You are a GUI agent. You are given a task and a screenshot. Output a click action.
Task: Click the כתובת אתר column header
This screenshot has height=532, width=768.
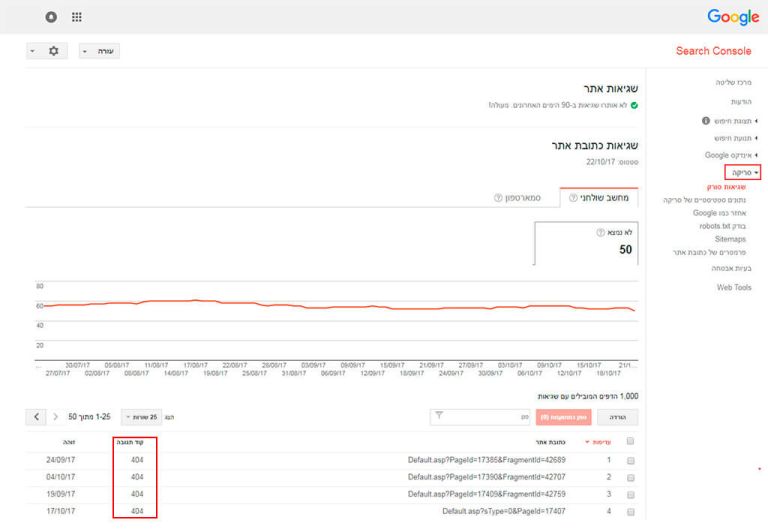(x=551, y=442)
